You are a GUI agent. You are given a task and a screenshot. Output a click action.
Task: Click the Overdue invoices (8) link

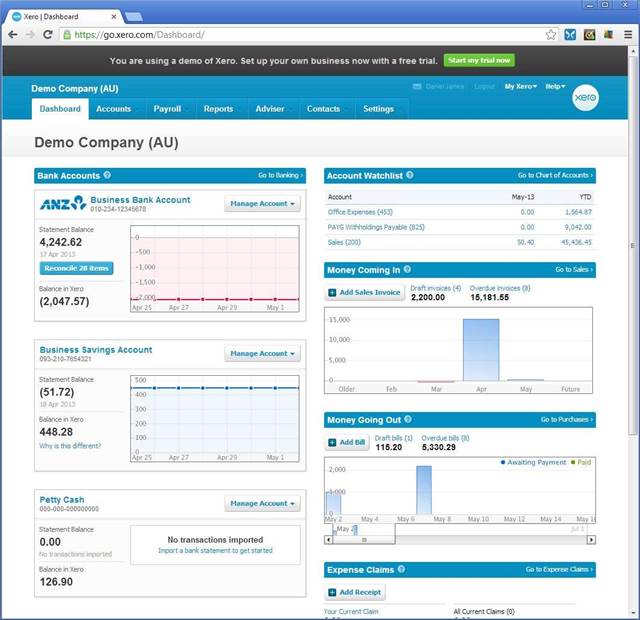click(500, 288)
